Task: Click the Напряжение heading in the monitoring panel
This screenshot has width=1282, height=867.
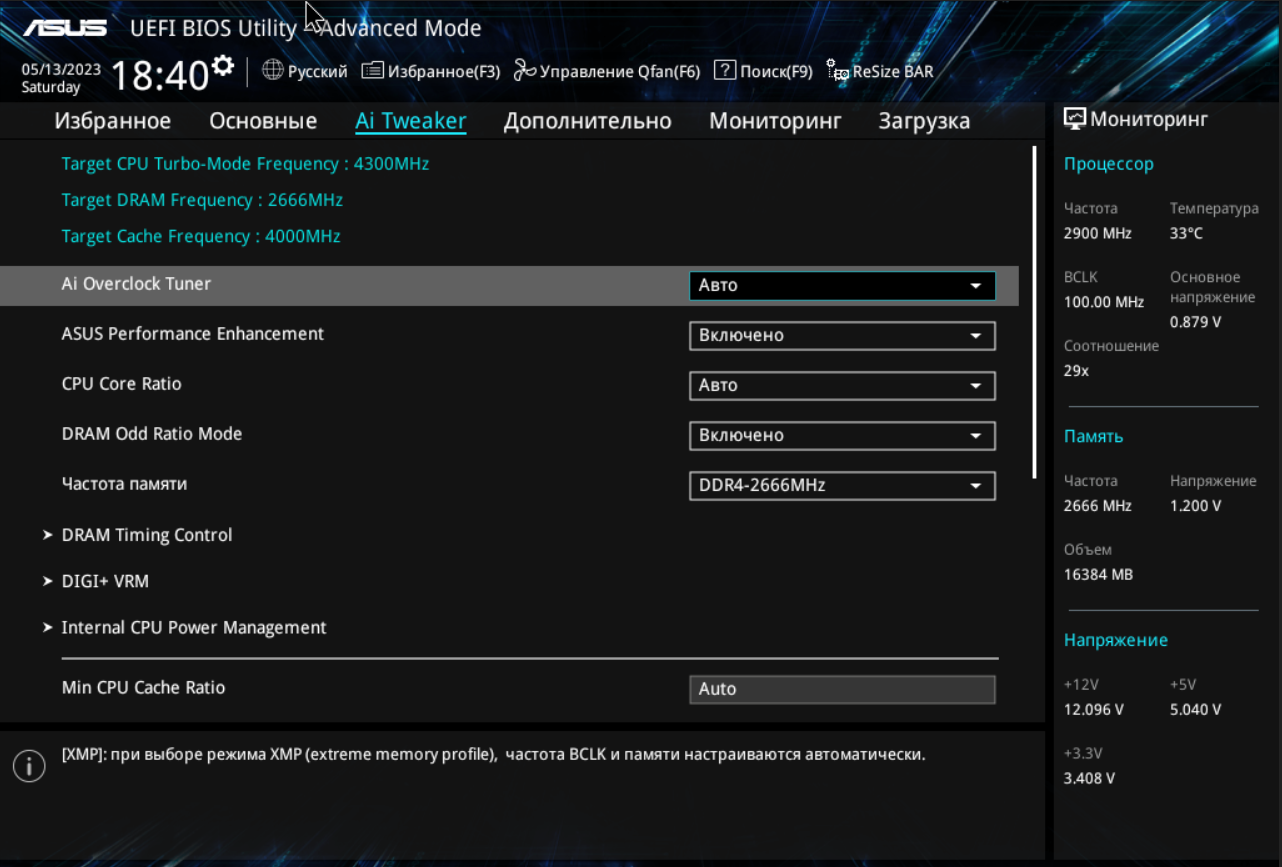Action: [x=1116, y=640]
